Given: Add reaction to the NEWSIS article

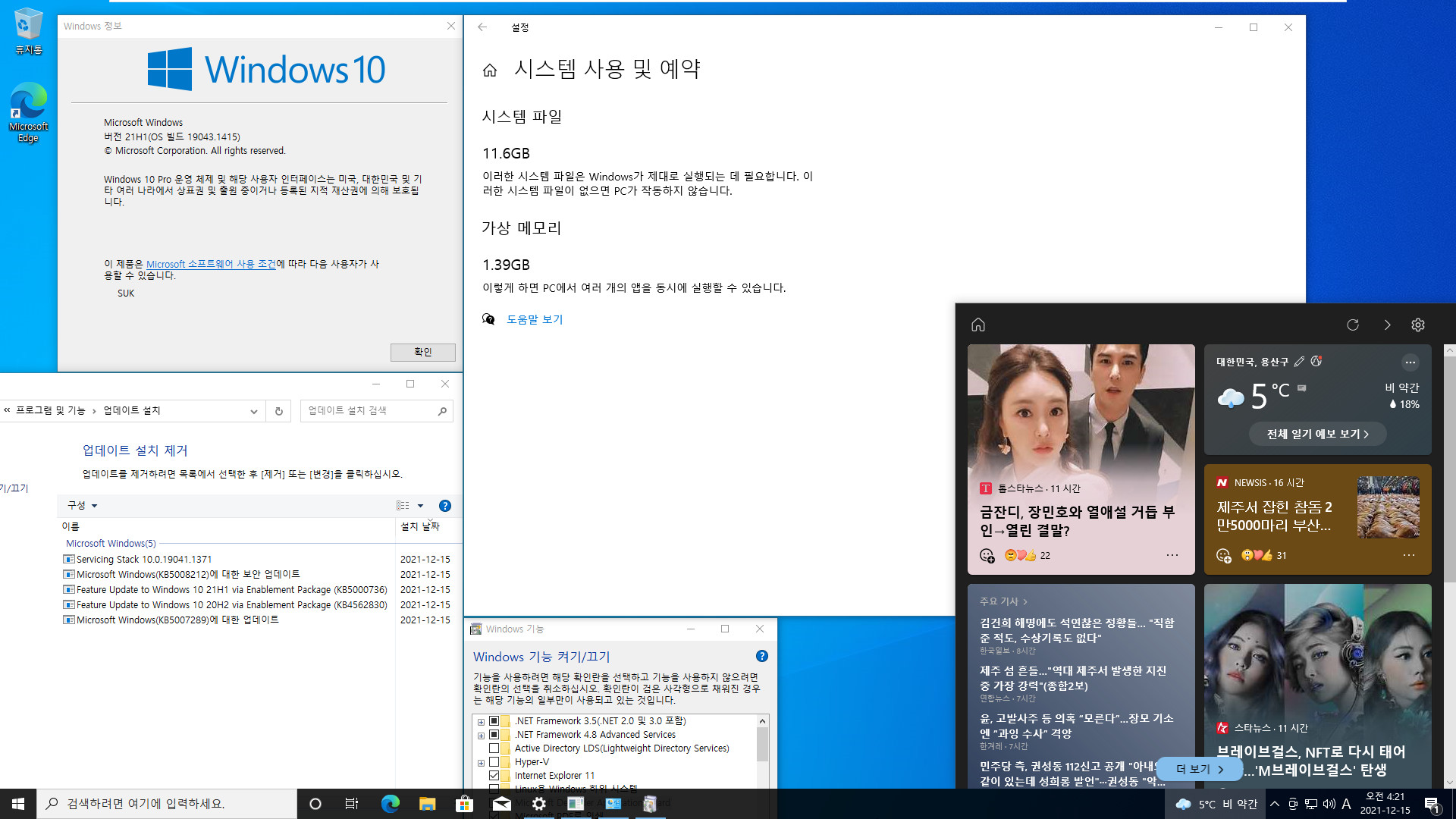Looking at the screenshot, I should 1223,556.
